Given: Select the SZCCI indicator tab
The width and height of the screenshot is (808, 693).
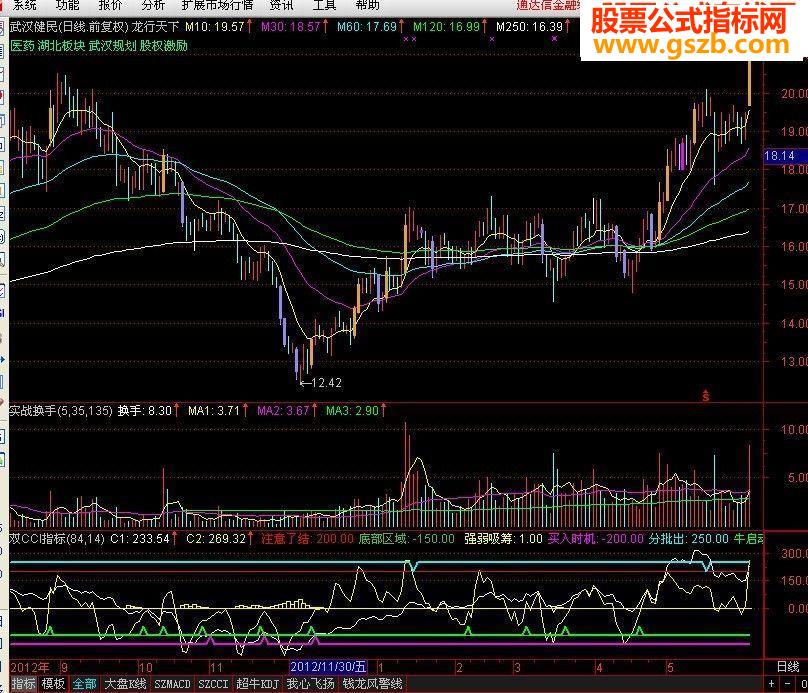Looking at the screenshot, I should pos(213,684).
